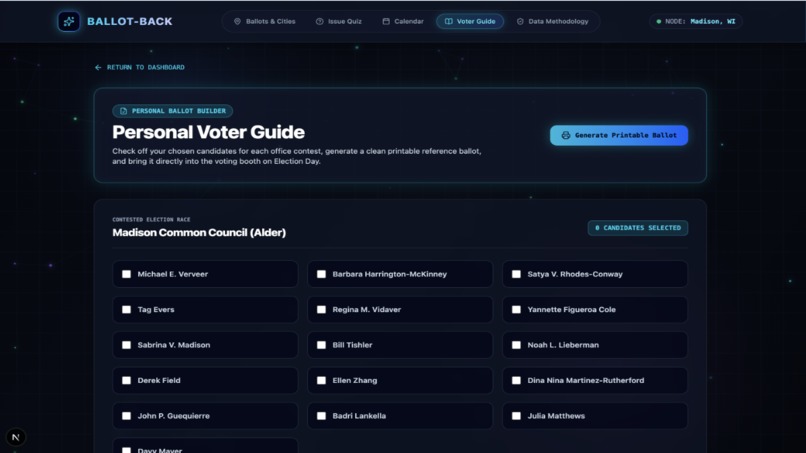Check the Badri Lankella checkbox
Screen dimensions: 806x453
coord(321,416)
